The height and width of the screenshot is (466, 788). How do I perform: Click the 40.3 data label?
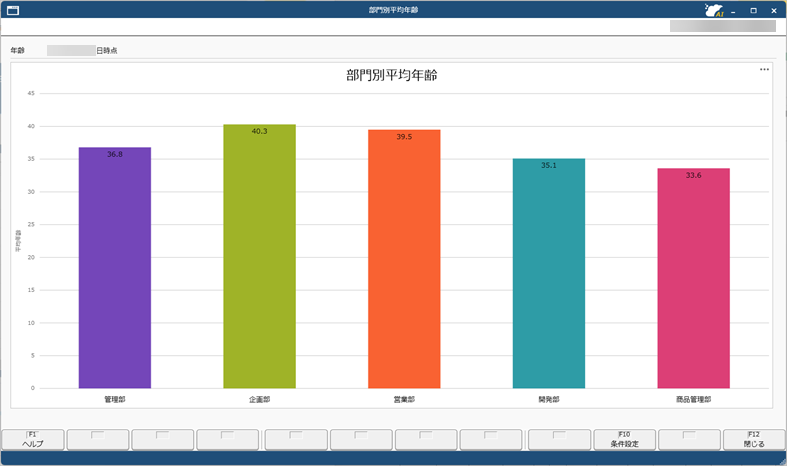coord(259,131)
